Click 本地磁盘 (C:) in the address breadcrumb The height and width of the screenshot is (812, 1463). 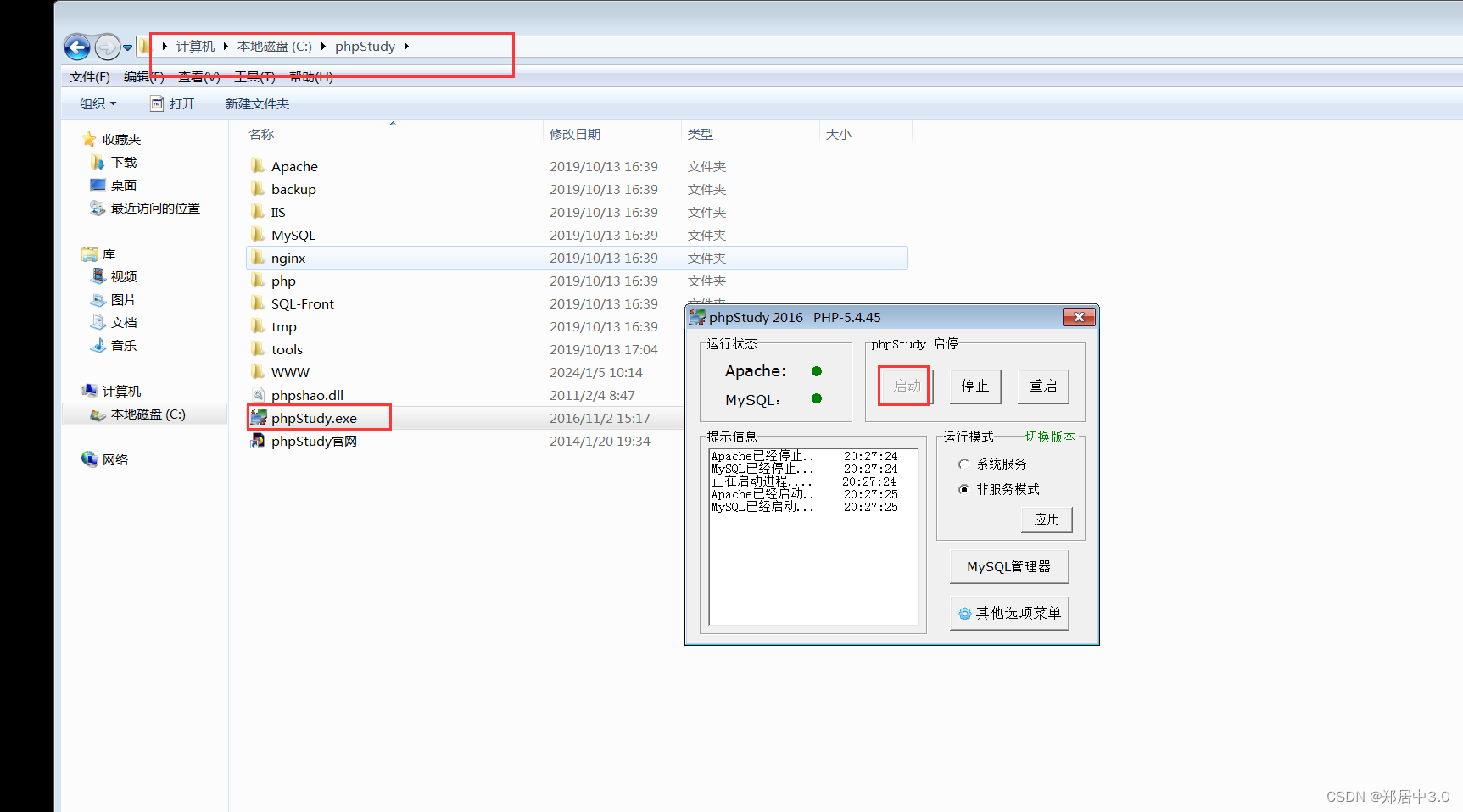pos(275,47)
